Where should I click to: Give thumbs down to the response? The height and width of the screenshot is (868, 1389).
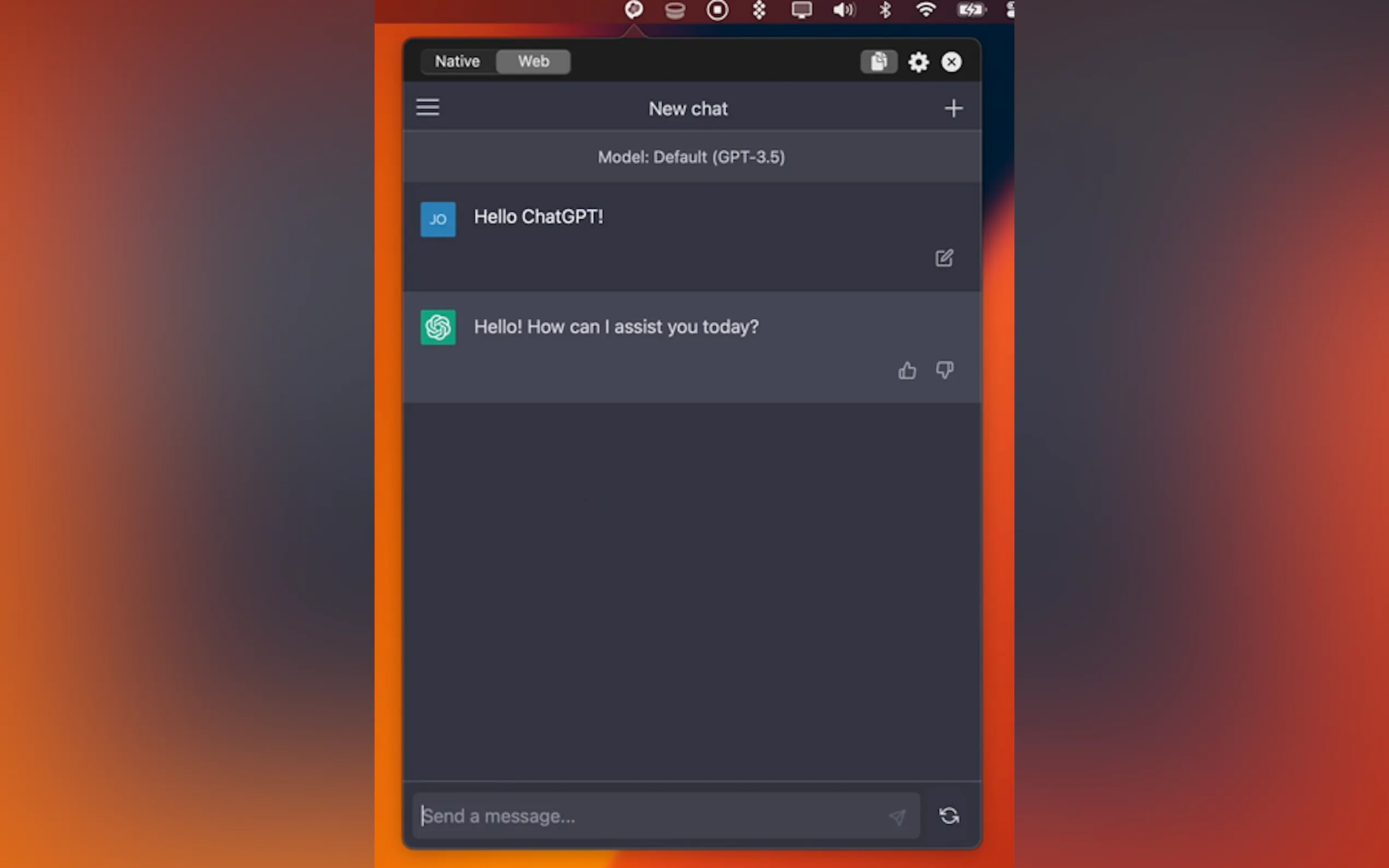[944, 370]
